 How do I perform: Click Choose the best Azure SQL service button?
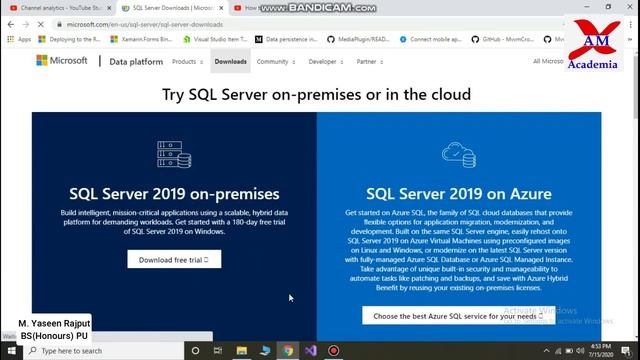pyautogui.click(x=458, y=316)
